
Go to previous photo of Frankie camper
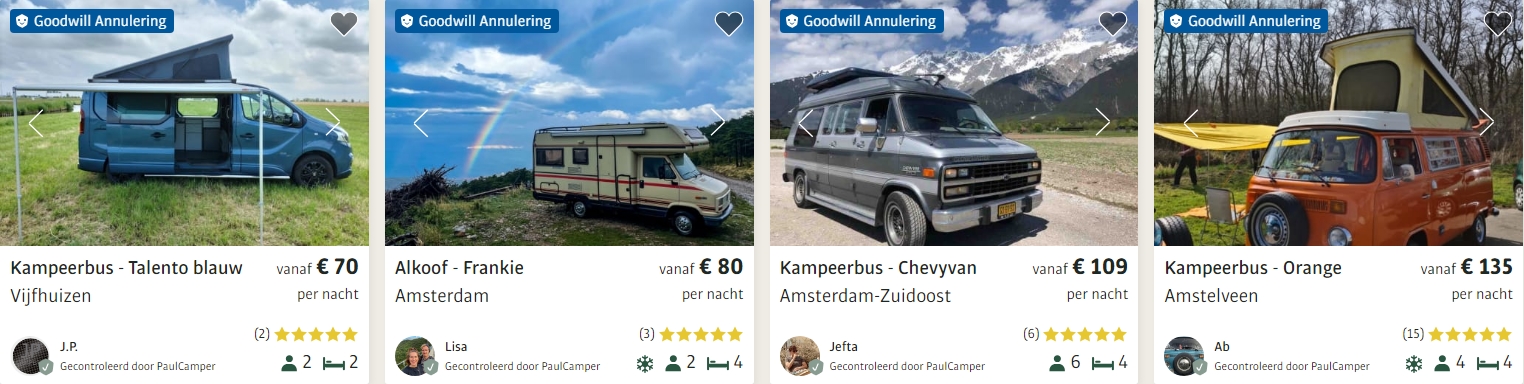point(421,122)
